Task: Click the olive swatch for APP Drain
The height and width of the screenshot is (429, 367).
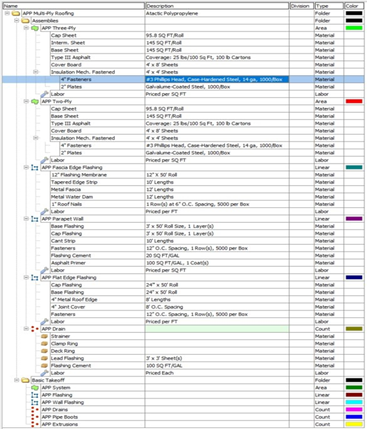Action: click(354, 329)
